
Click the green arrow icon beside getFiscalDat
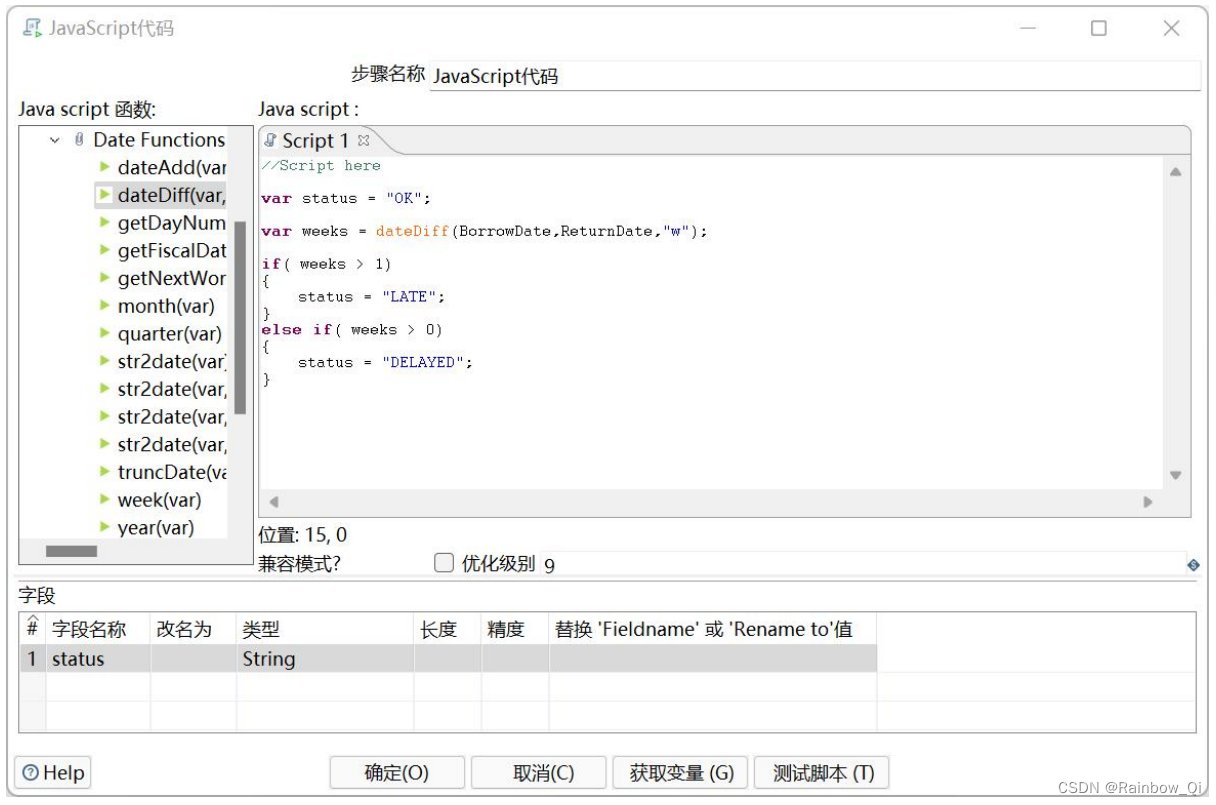tap(105, 250)
